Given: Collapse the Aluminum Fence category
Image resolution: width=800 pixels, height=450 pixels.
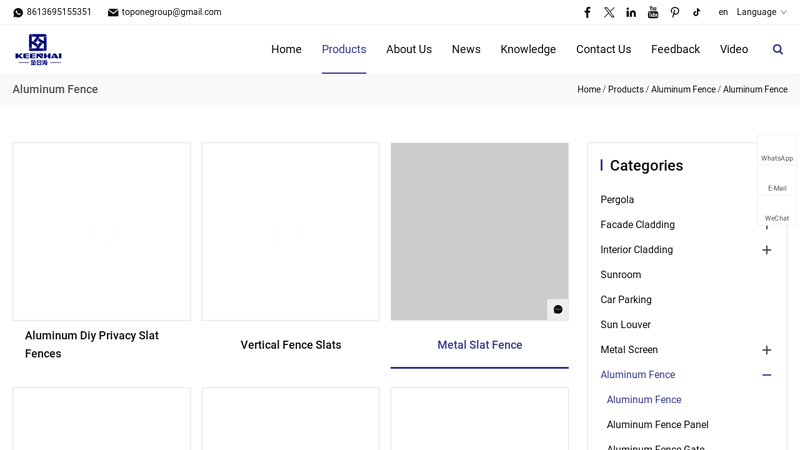Looking at the screenshot, I should [766, 375].
